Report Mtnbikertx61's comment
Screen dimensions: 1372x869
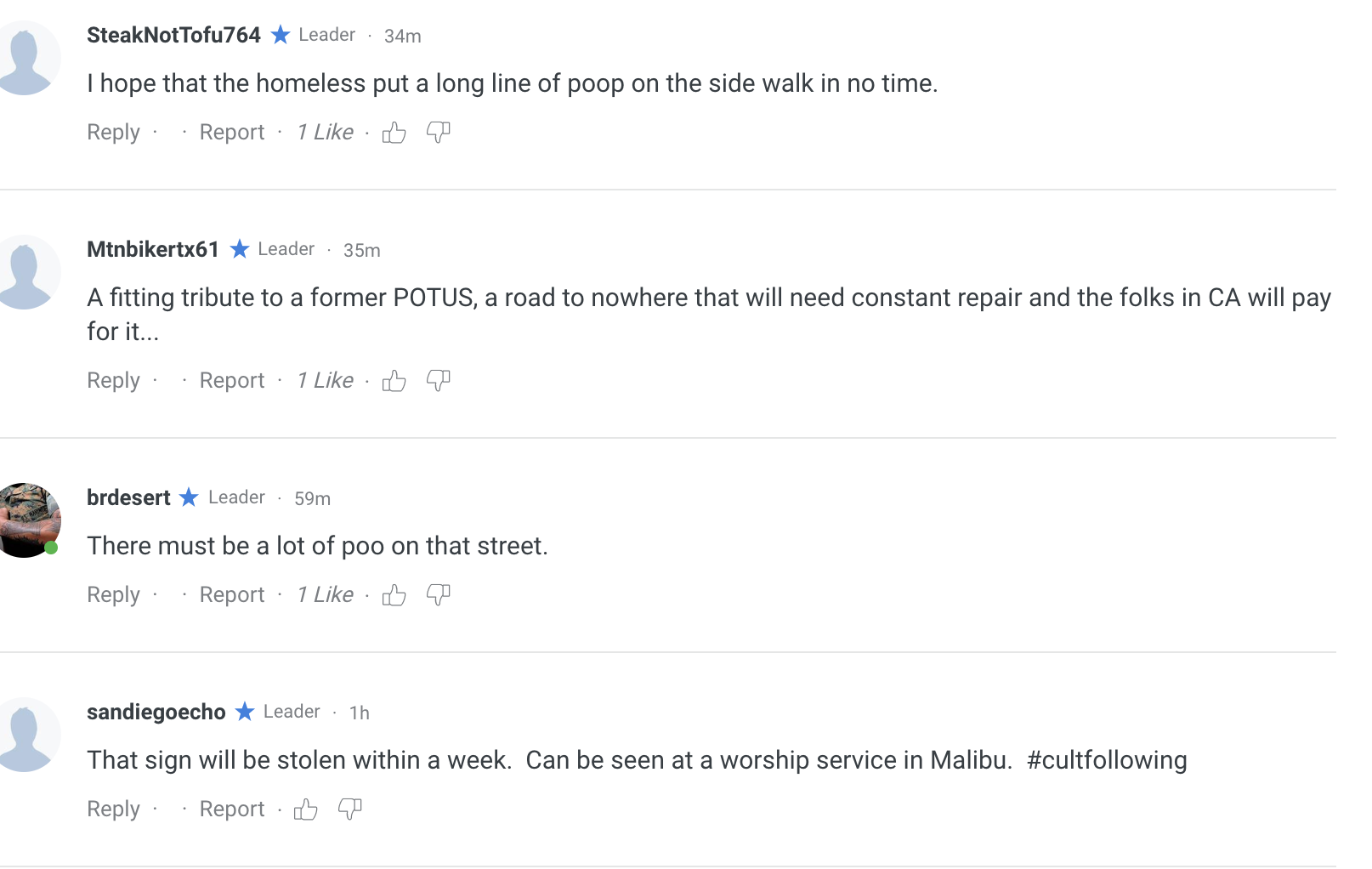[232, 381]
